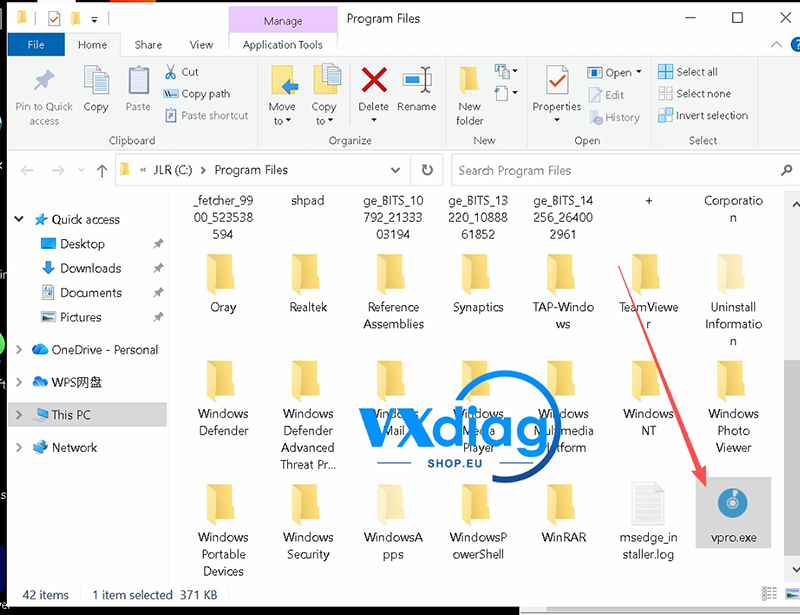The width and height of the screenshot is (800, 615).
Task: Select the Windows Security folder
Action: 308,522
